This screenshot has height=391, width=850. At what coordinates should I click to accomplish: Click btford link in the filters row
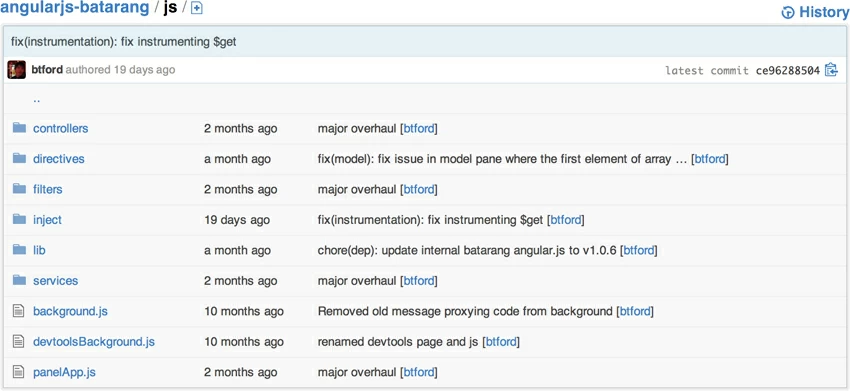pyautogui.click(x=419, y=189)
